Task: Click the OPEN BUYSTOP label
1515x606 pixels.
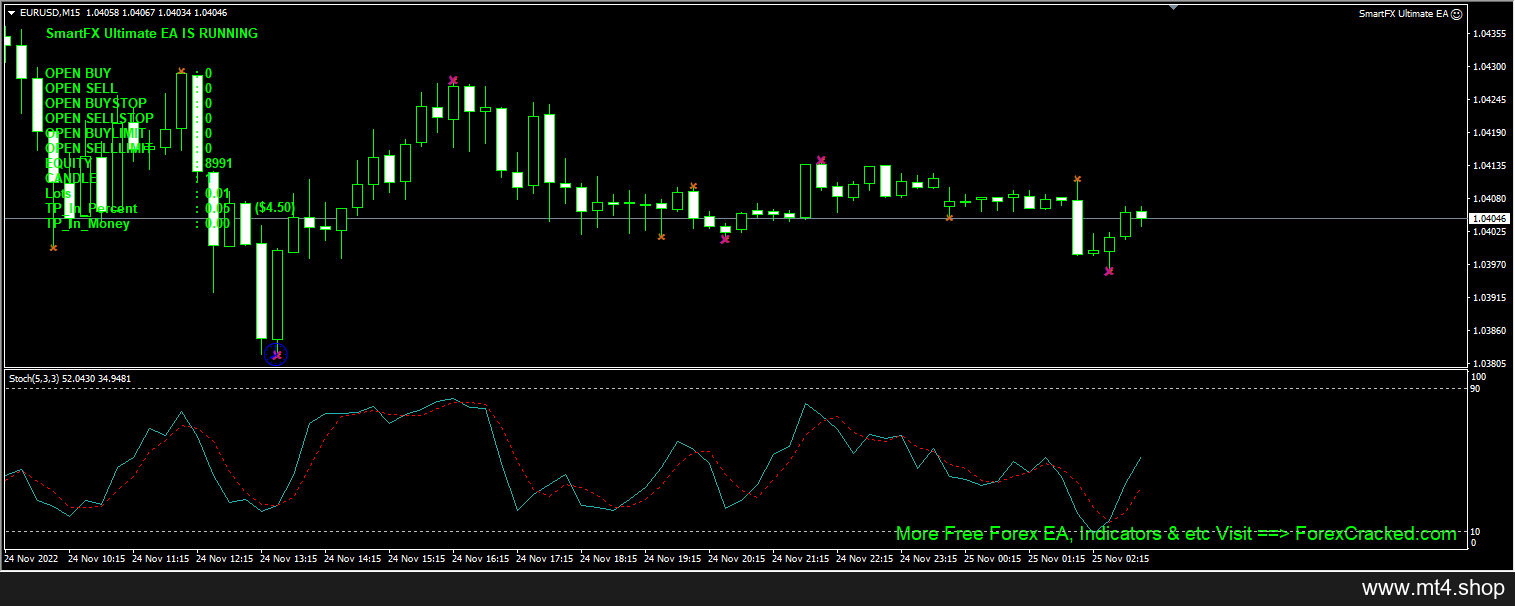Action: coord(96,103)
